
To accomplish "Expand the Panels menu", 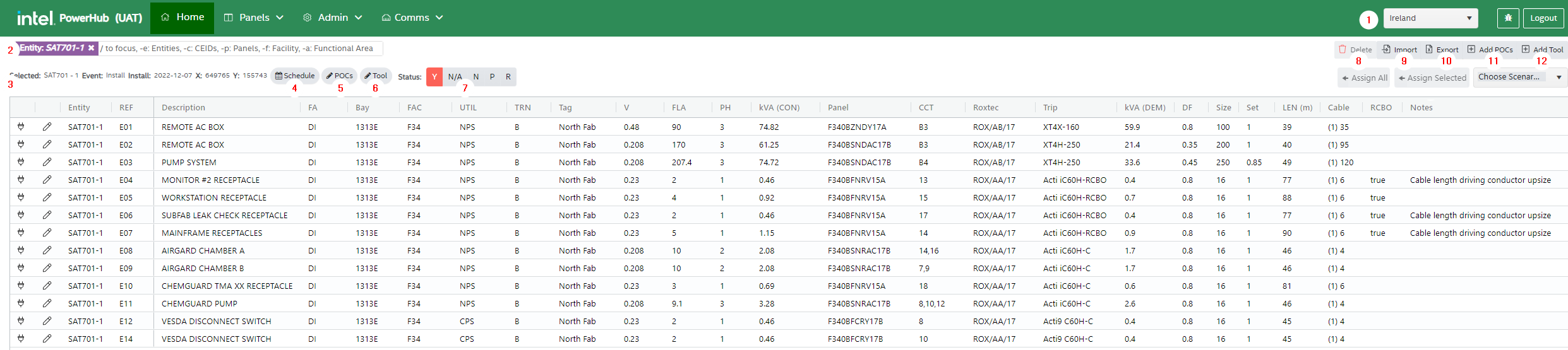I will 254,18.
